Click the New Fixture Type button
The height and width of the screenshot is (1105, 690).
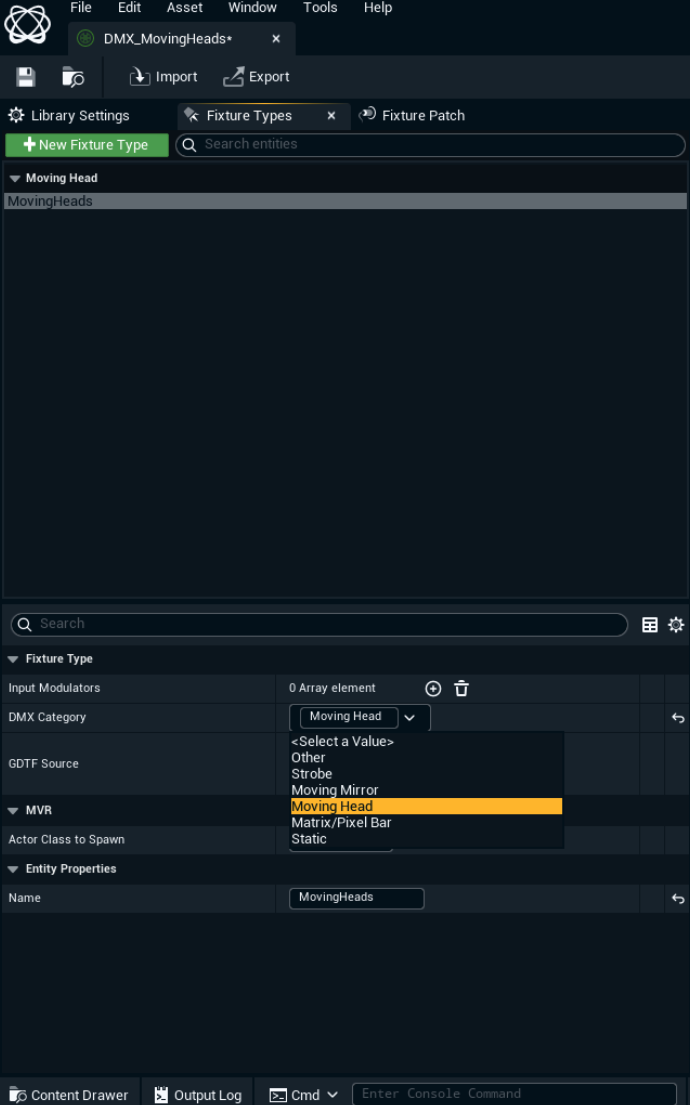coord(87,145)
